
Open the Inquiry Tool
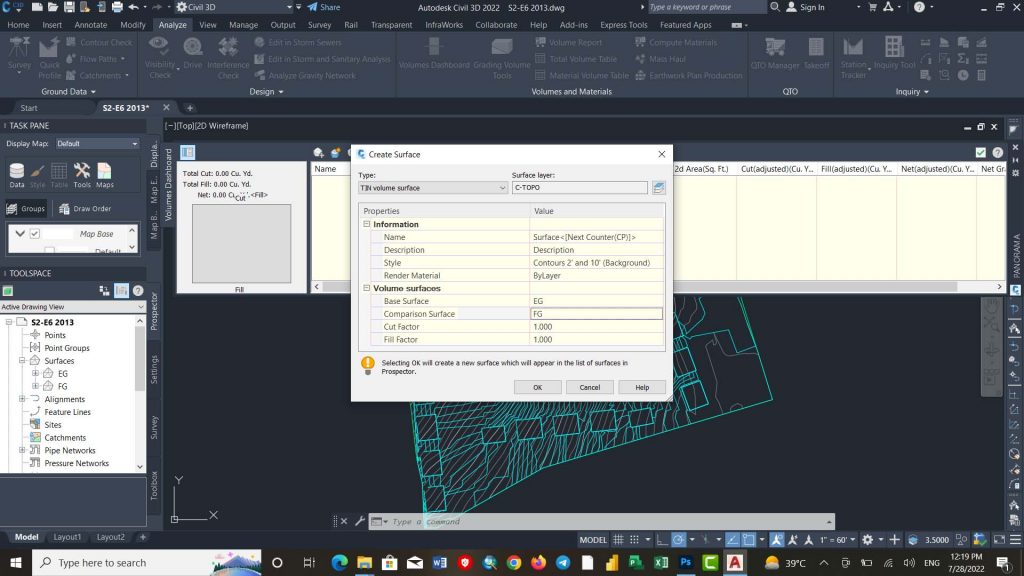(894, 54)
